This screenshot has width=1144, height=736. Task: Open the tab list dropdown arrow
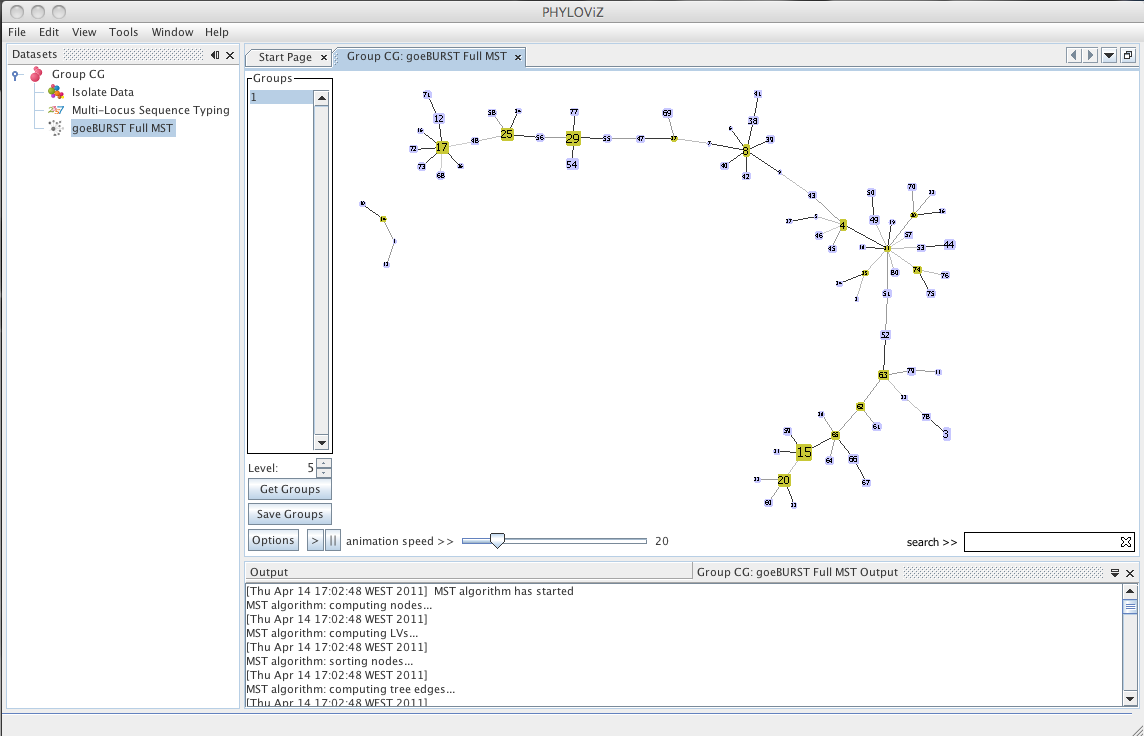click(x=1109, y=55)
